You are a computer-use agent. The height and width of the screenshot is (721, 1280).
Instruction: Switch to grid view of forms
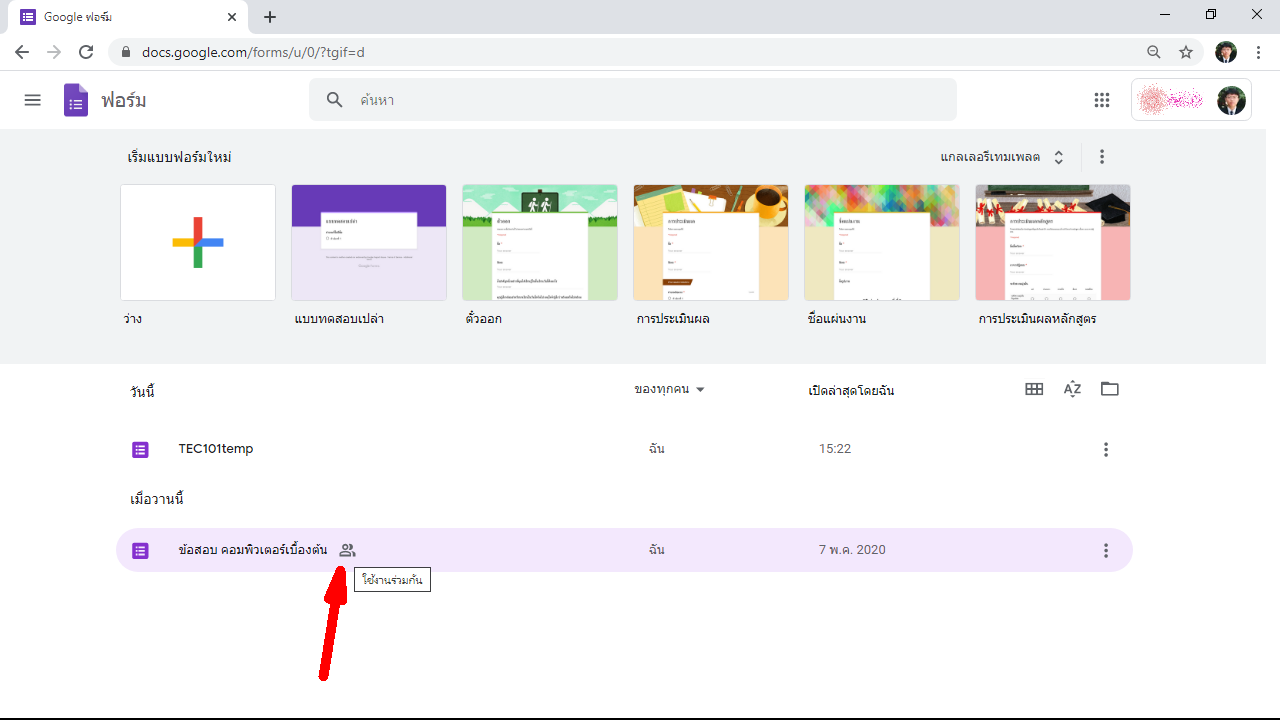pos(1034,389)
